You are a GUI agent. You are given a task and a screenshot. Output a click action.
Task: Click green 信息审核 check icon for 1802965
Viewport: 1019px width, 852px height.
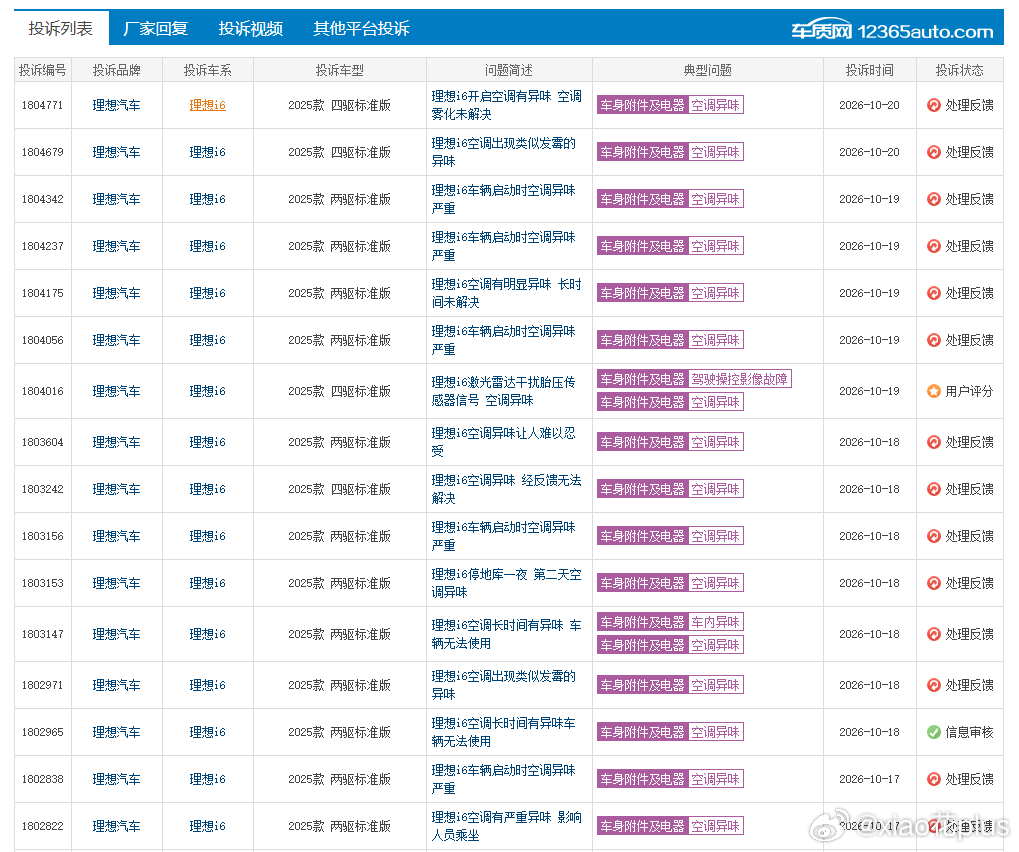934,732
